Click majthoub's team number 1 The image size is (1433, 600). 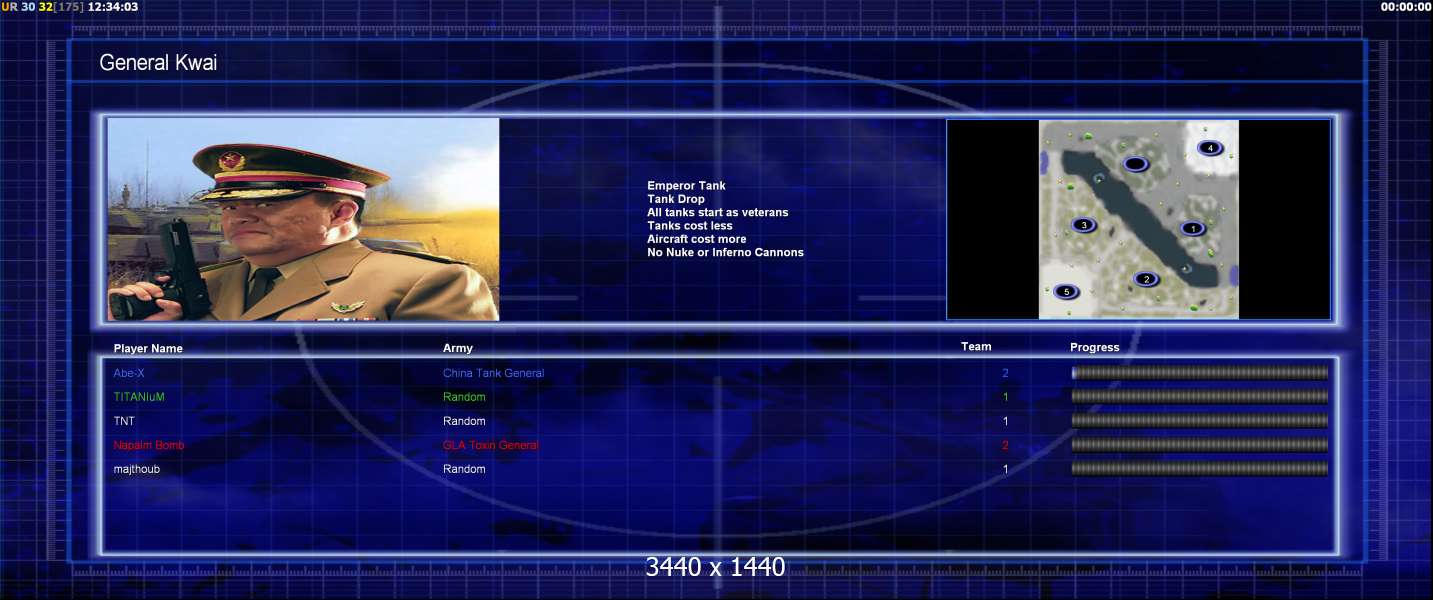(1005, 469)
